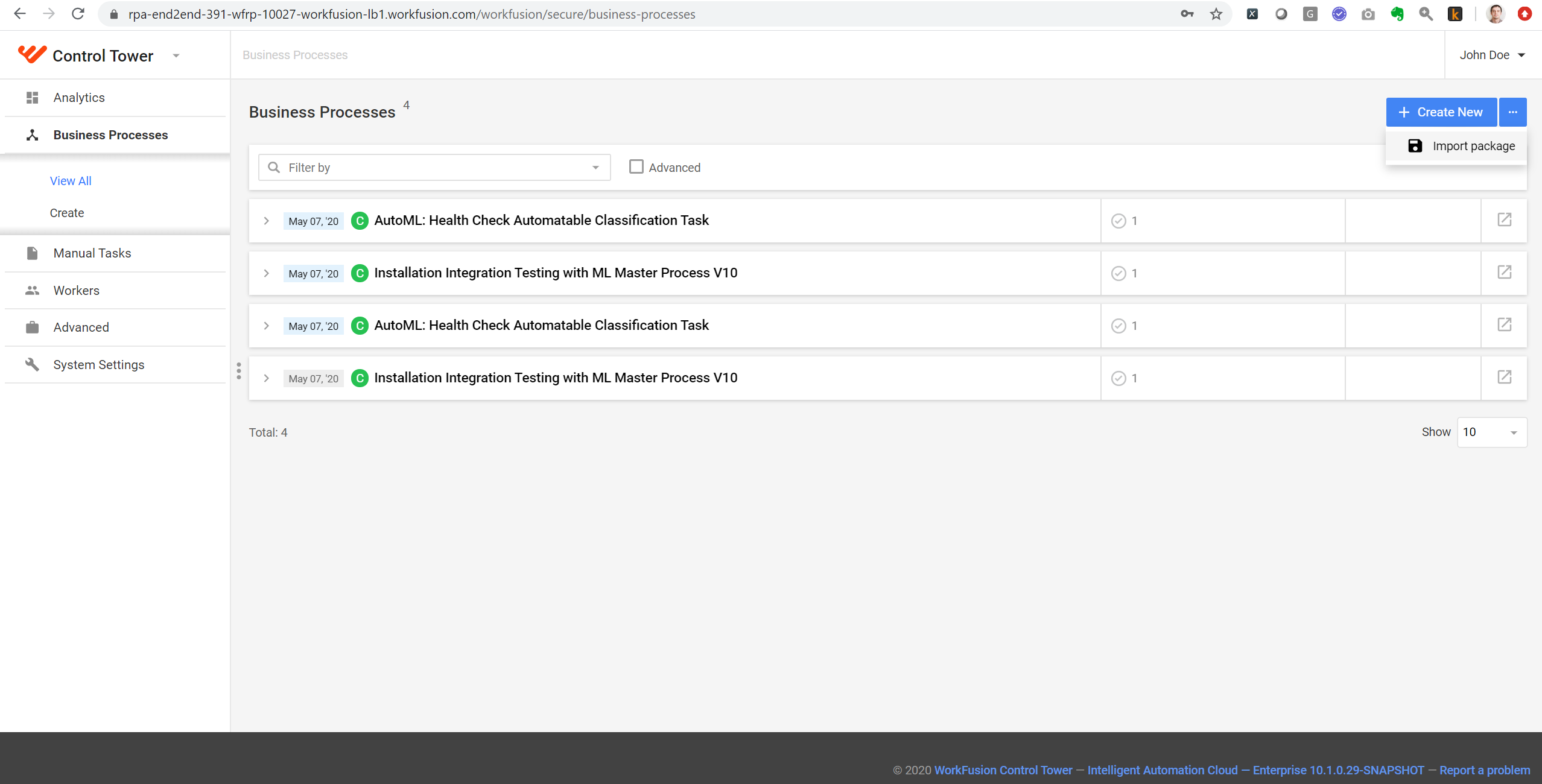Click the open-in-new icon on the second AutoML Health Check row
Viewport: 1542px width, 784px height.
click(1504, 325)
